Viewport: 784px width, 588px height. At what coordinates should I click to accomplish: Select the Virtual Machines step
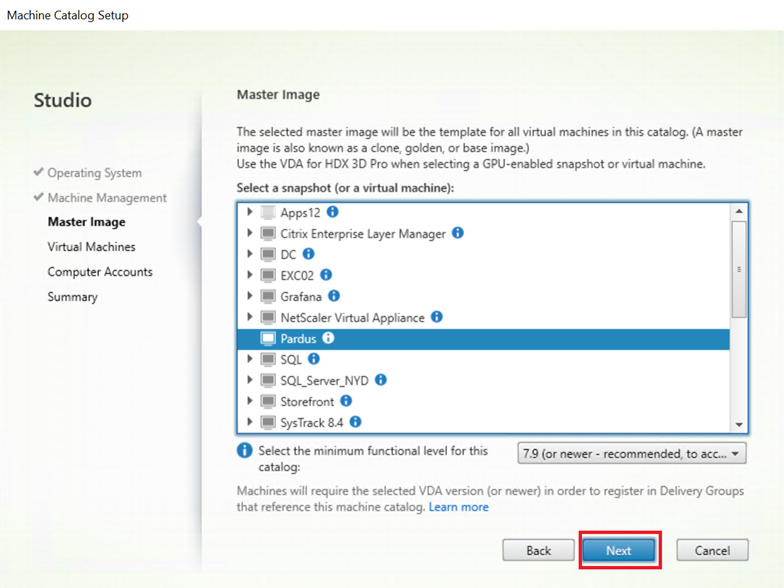click(92, 247)
